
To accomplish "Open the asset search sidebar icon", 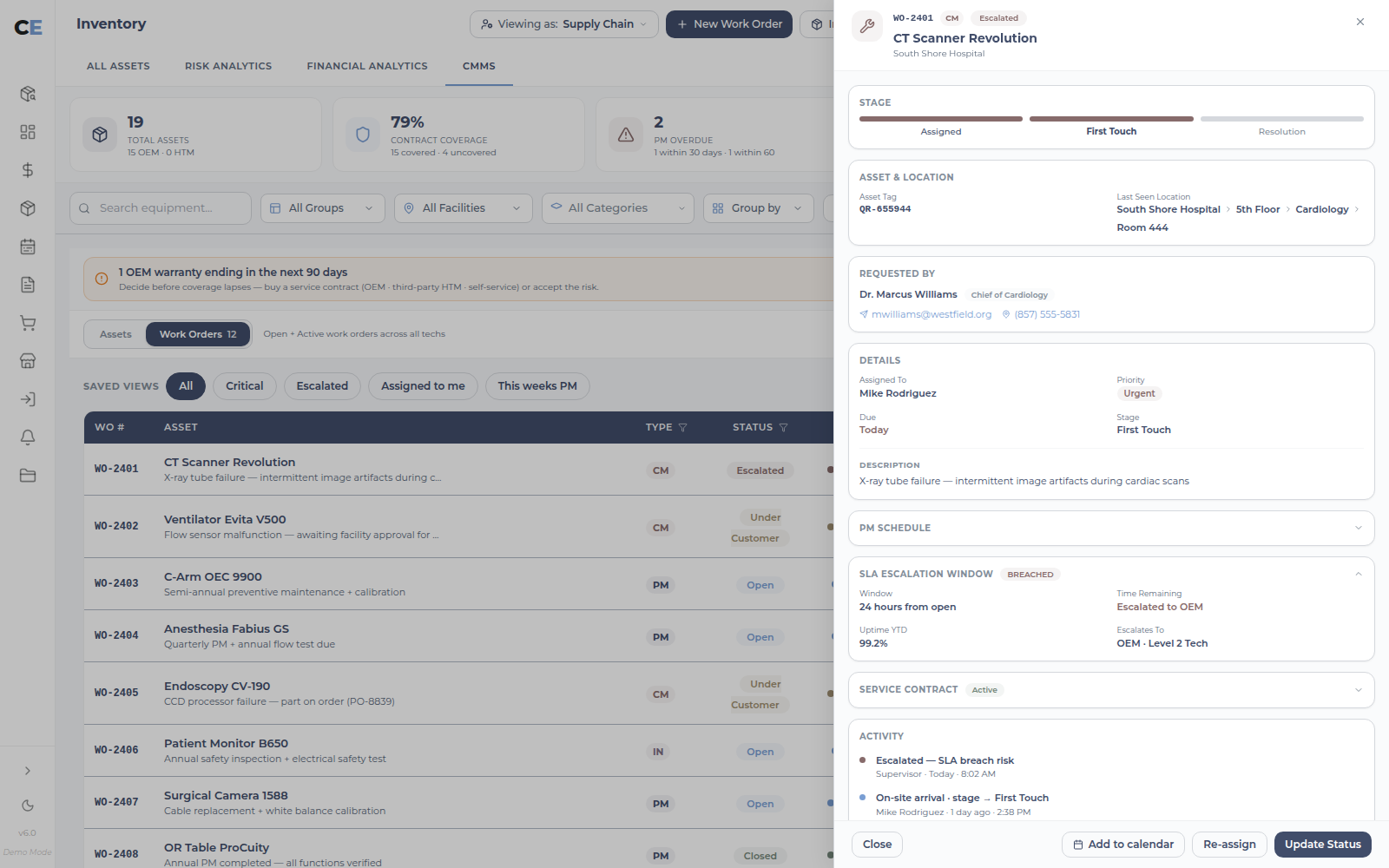I will (x=28, y=94).
